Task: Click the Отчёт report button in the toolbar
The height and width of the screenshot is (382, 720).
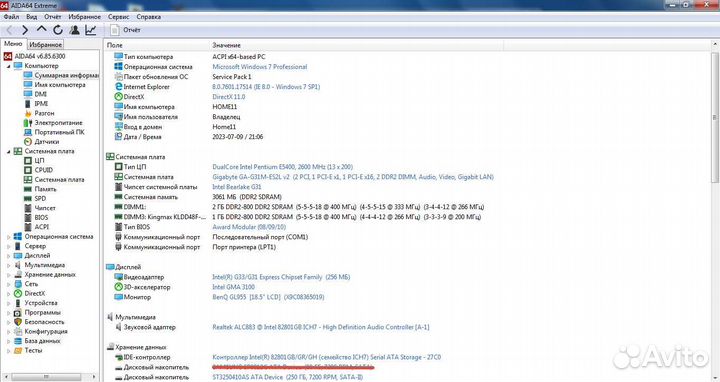Action: 125,30
